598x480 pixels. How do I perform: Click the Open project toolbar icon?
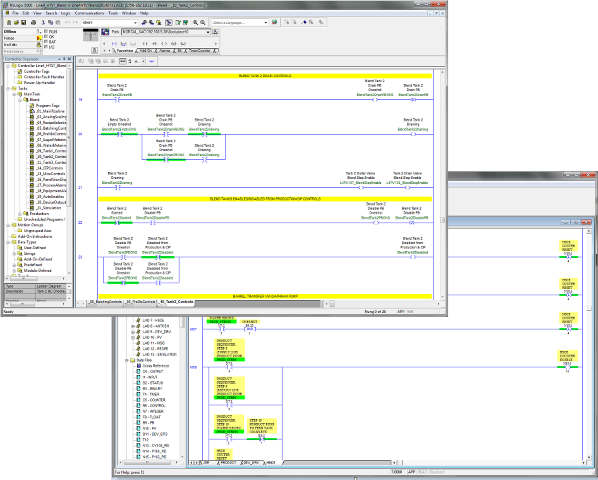16,23
